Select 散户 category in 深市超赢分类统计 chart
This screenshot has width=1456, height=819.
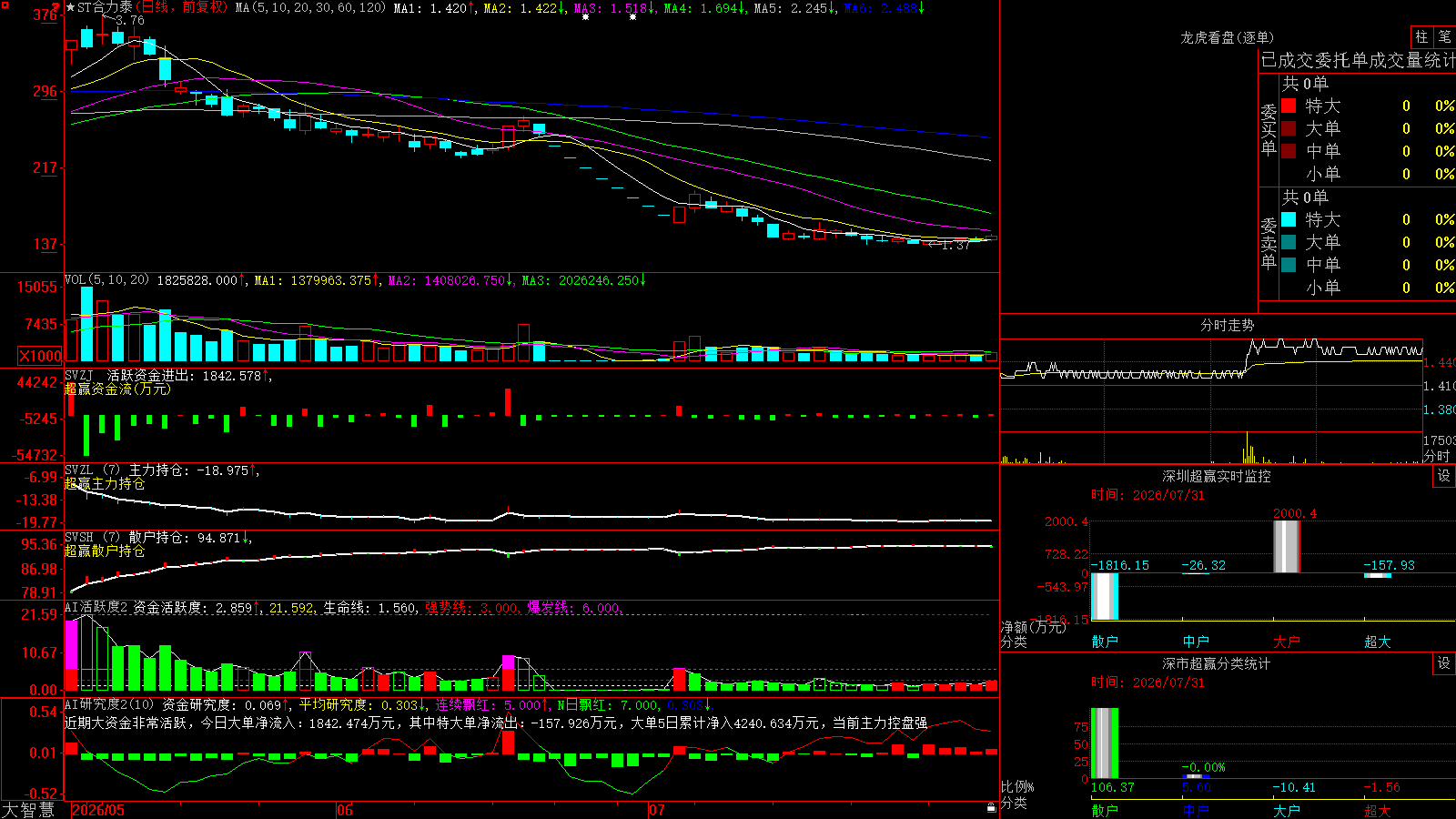coord(1105,811)
